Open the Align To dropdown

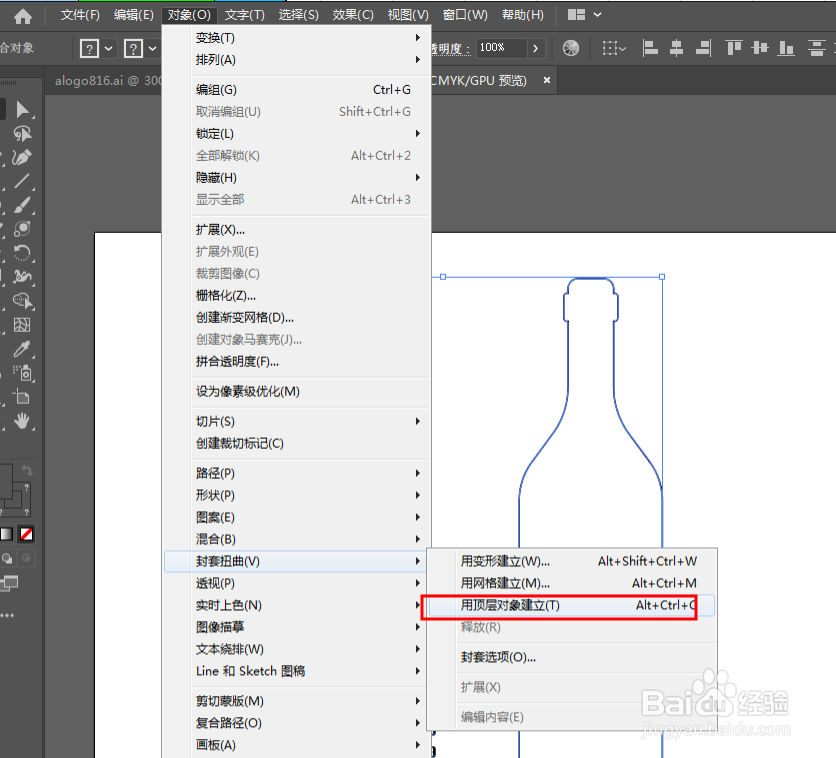coord(614,49)
